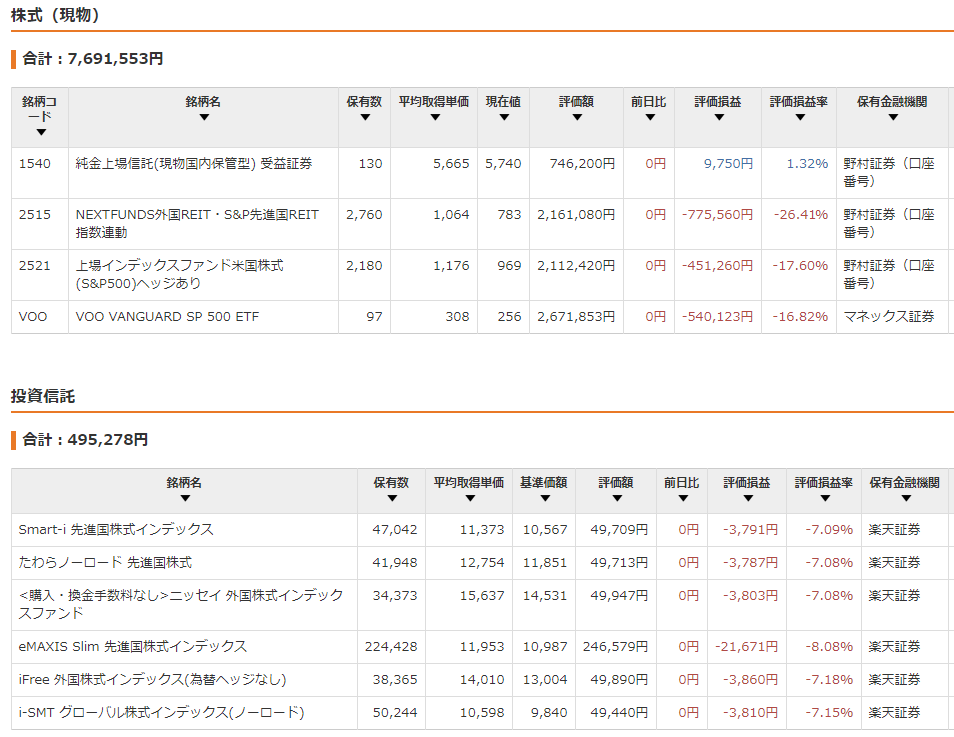
Task: Click loss value -775,560円
Action: coord(717,215)
